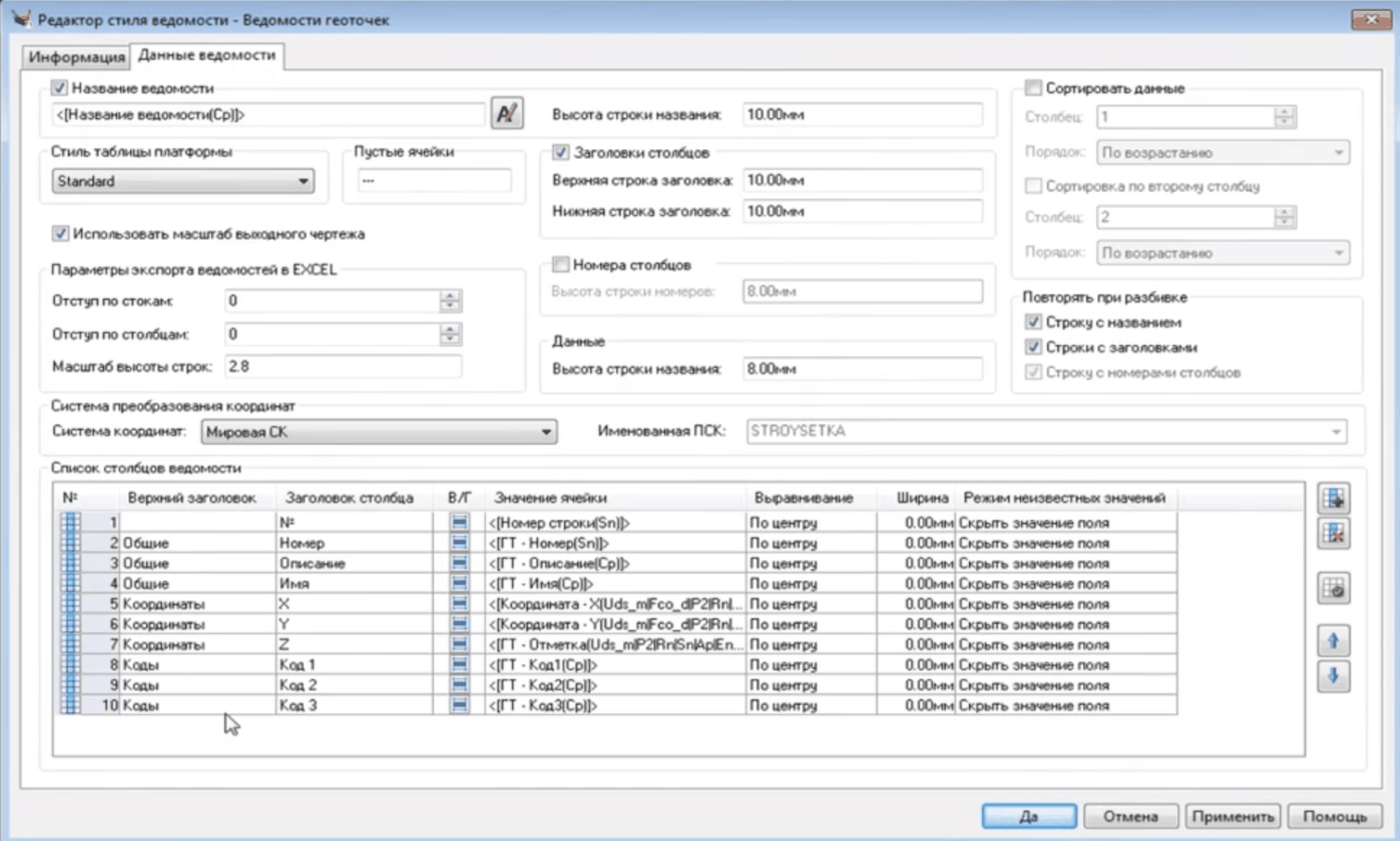Click table icon of row Имя
Image resolution: width=1400 pixels, height=841 pixels.
click(70, 583)
